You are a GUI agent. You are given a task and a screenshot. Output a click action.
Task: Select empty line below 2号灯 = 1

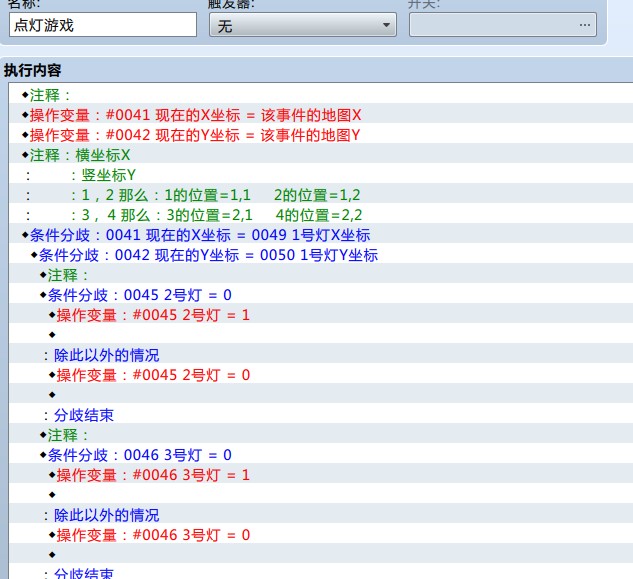tap(321, 335)
